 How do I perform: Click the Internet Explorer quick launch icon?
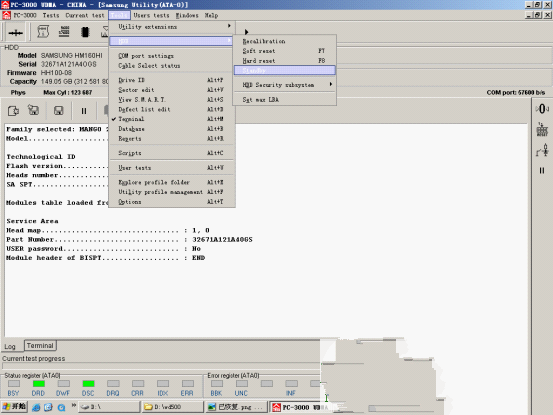pos(36,407)
